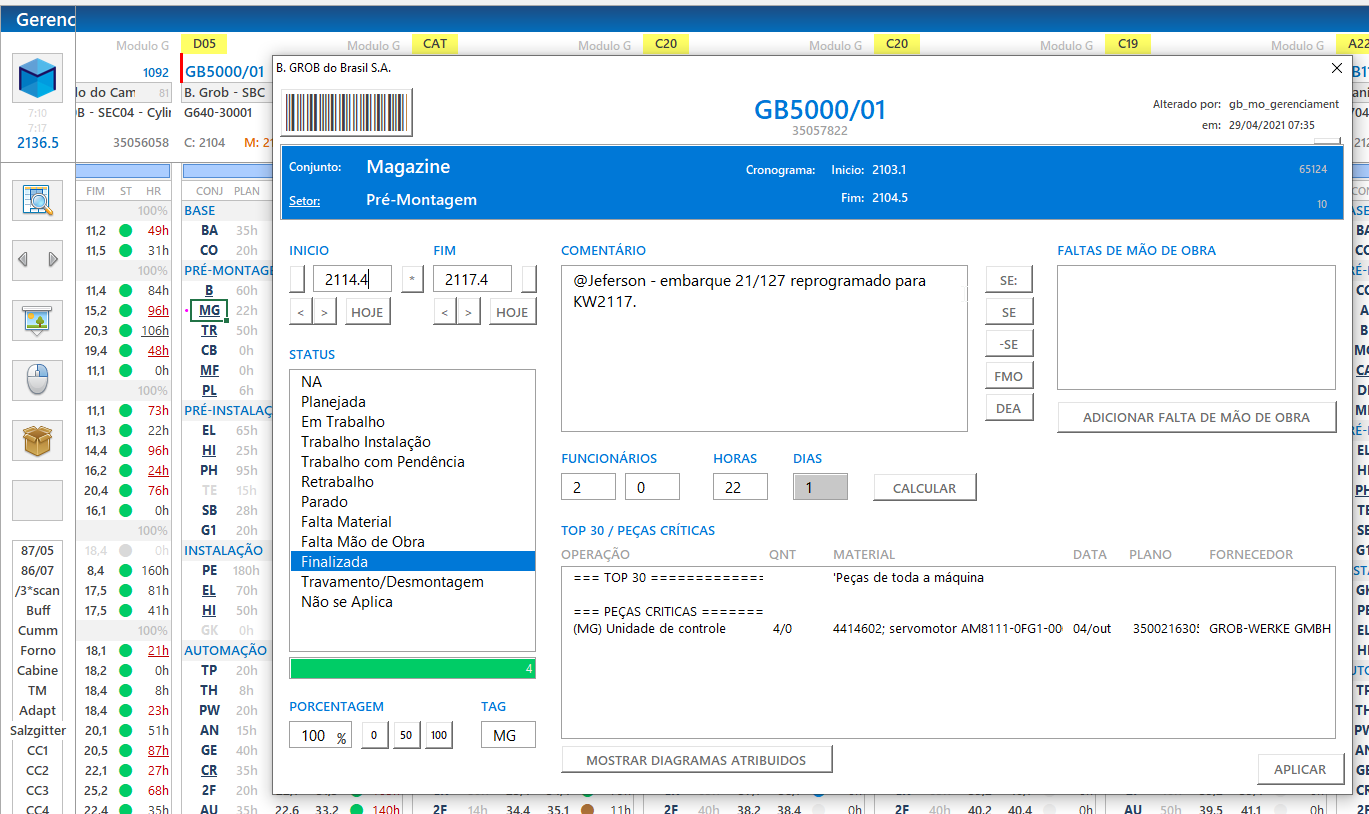The image size is (1369, 814).
Task: Edit the INICIO field showing 2114.4
Action: click(352, 279)
